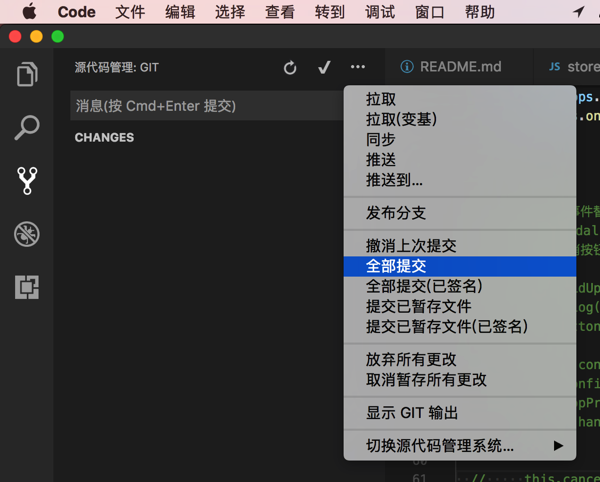600x482 pixels.
Task: Open the 转到 menu
Action: click(x=330, y=12)
